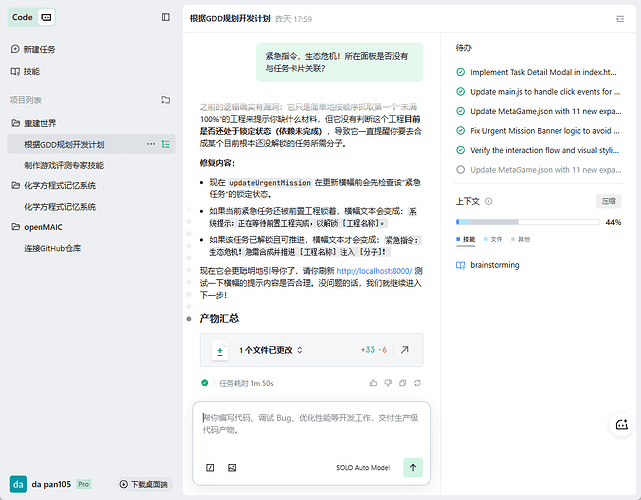The image size is (641, 500).
Task: Open the 技能 menu item
Action: [31, 71]
